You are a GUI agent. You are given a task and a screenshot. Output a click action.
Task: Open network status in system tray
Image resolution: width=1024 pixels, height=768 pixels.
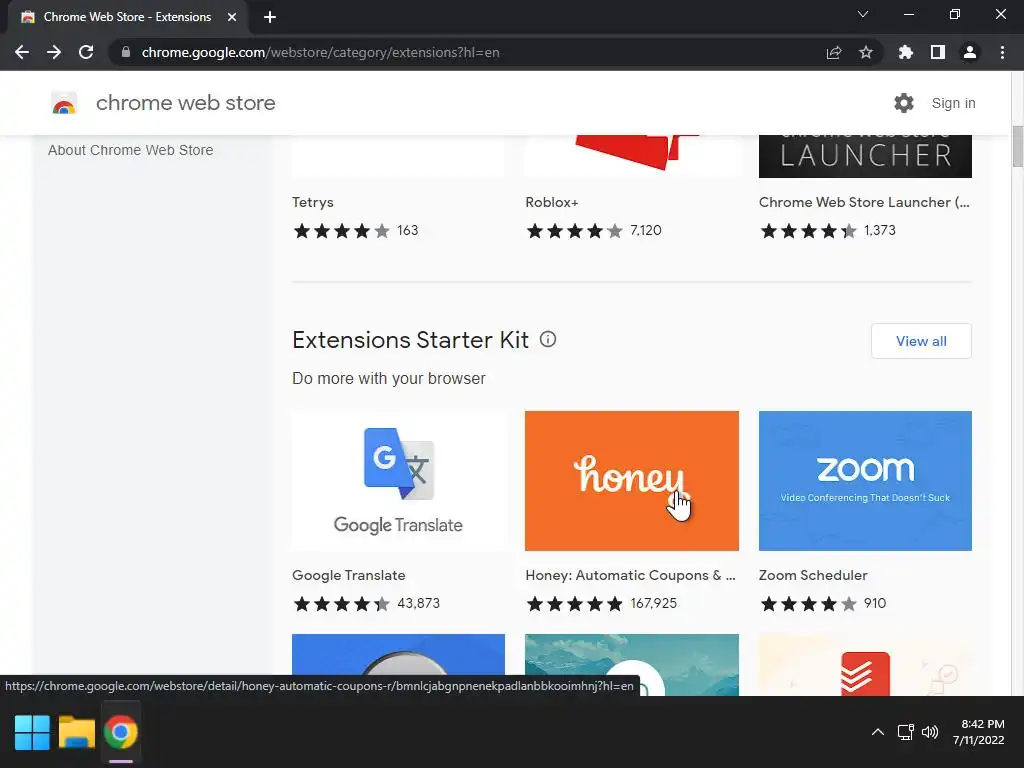click(x=905, y=732)
